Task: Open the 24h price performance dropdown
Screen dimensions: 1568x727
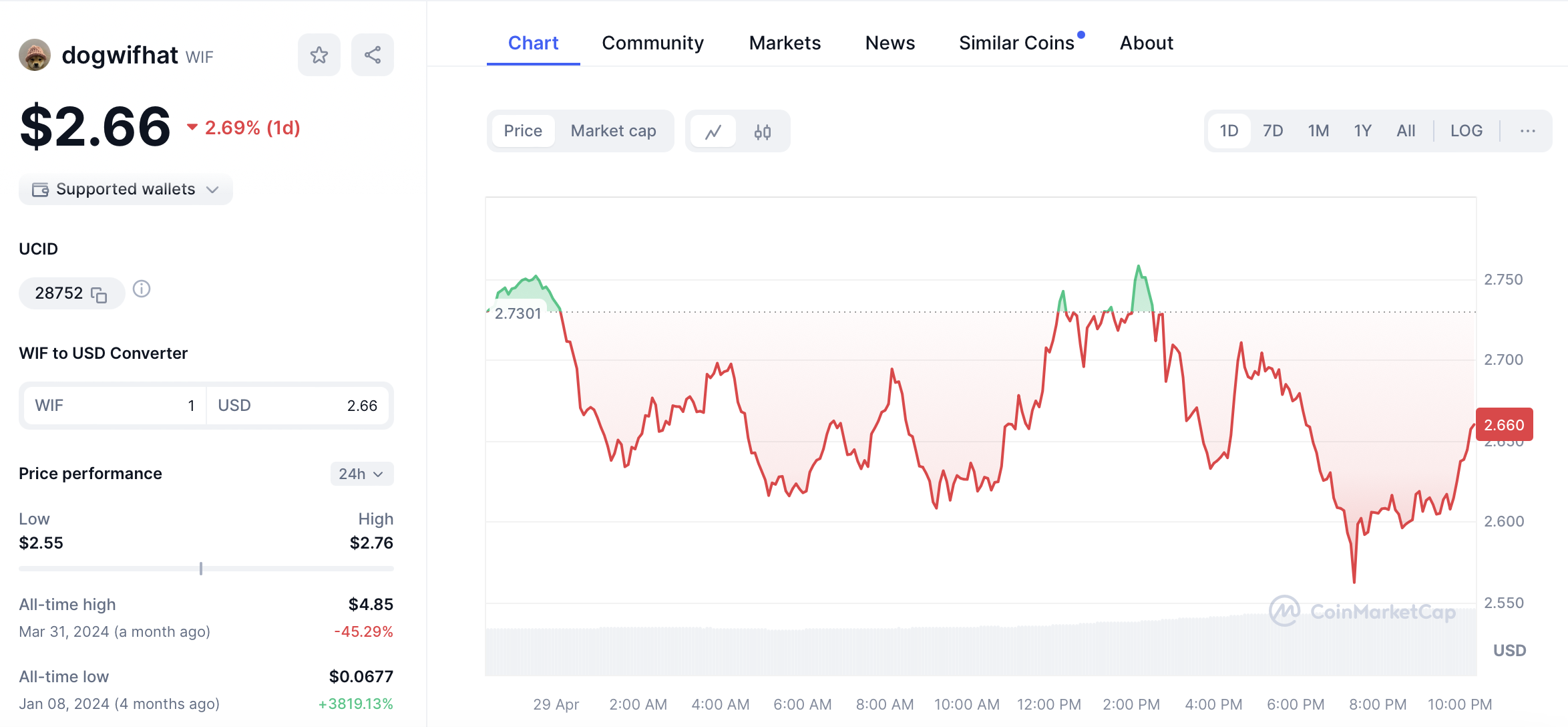Action: pyautogui.click(x=361, y=474)
